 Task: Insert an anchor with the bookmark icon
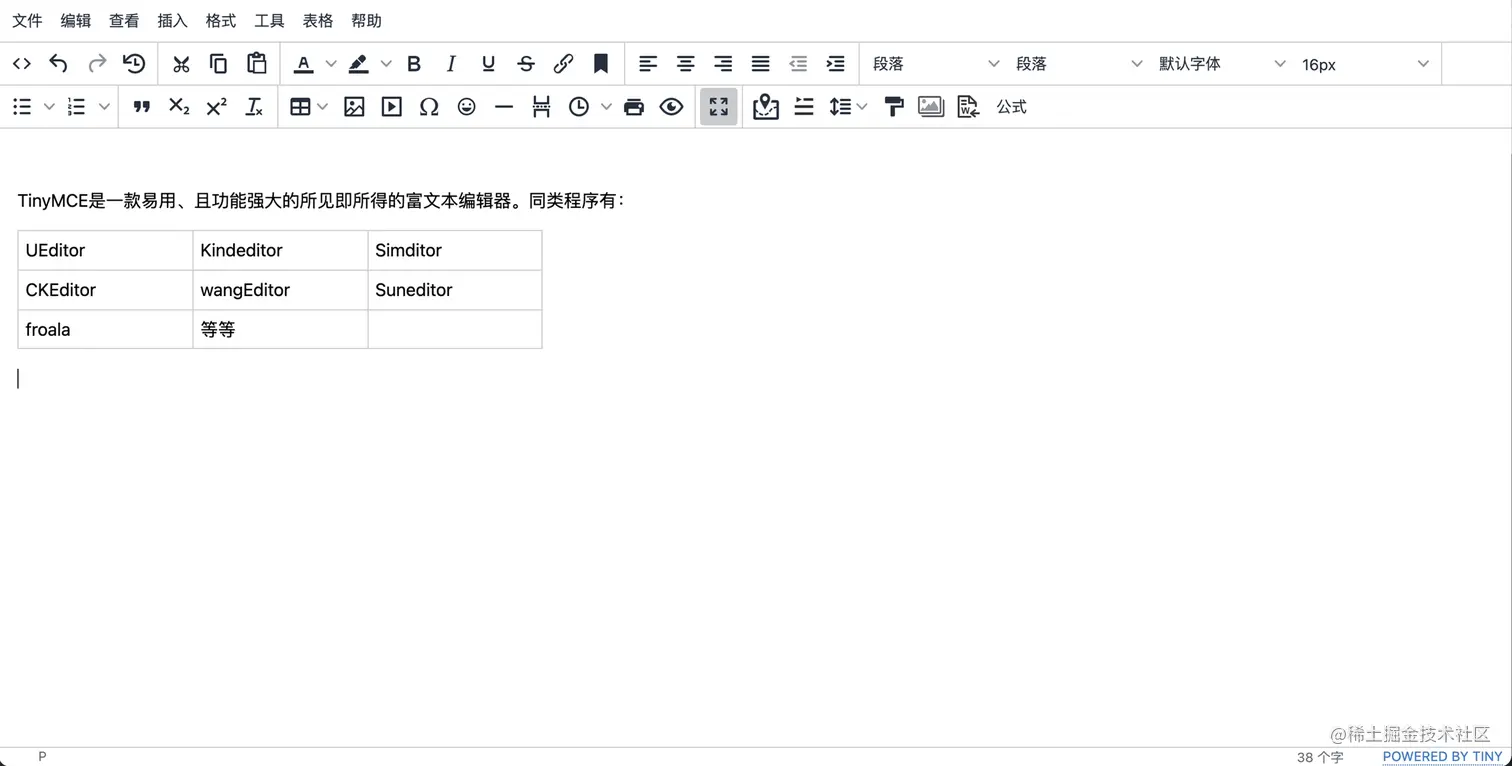[601, 64]
